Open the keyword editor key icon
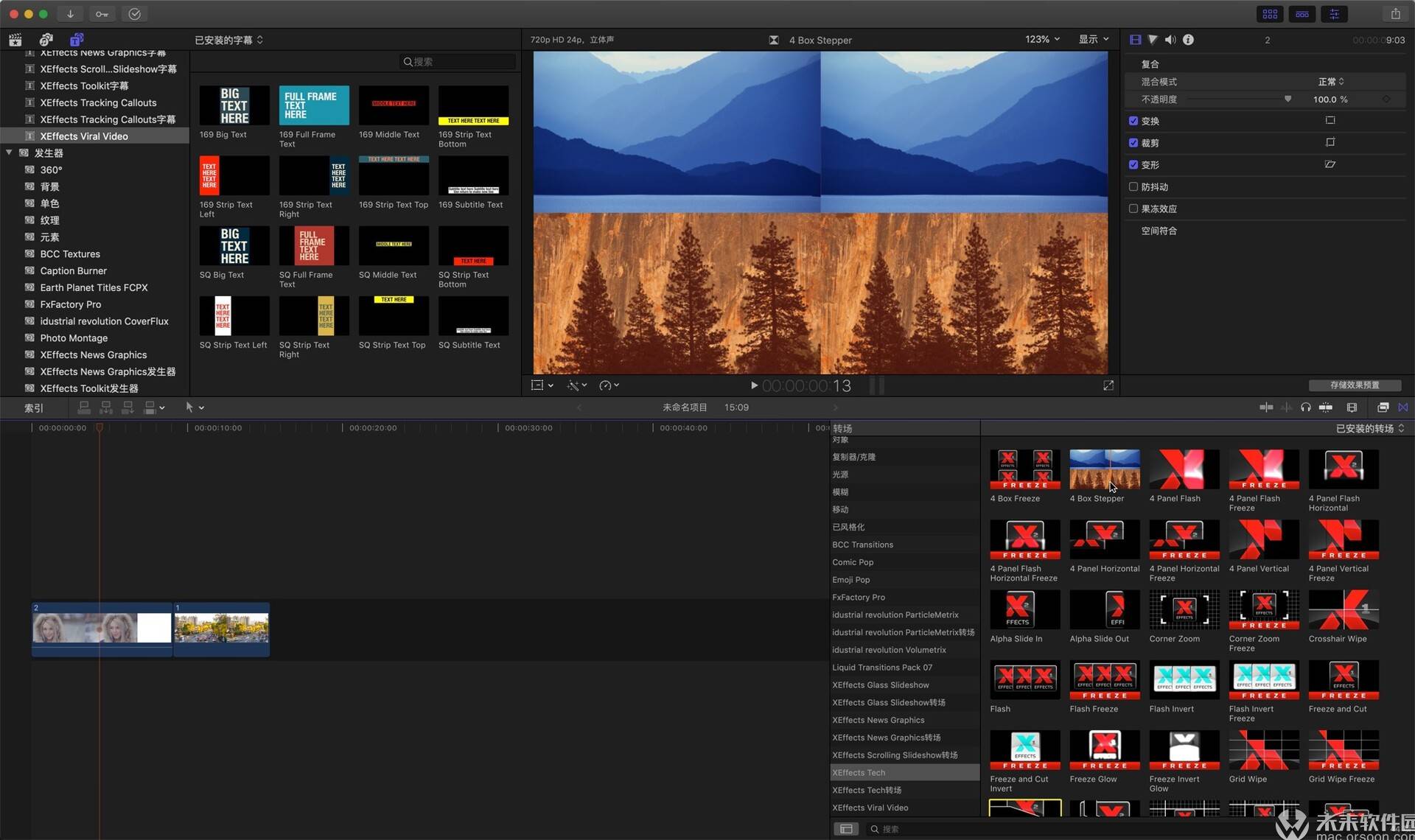 102,14
